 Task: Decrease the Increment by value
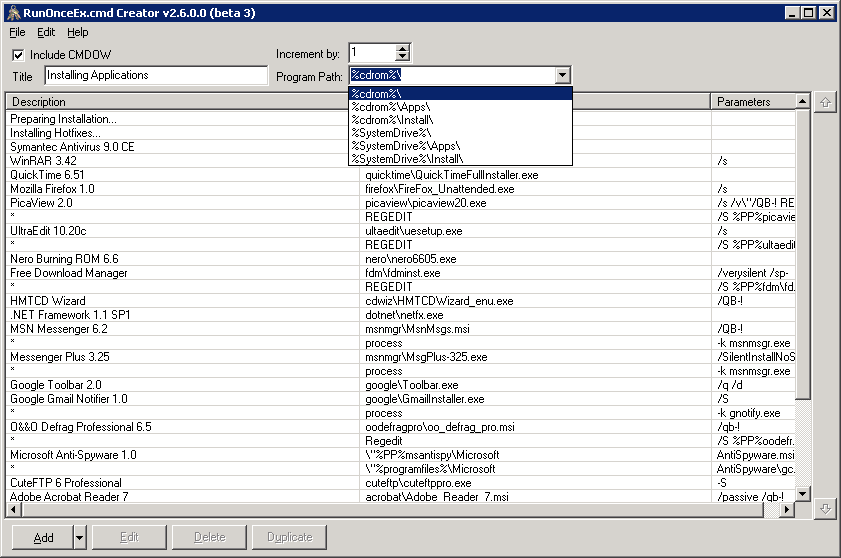402,56
